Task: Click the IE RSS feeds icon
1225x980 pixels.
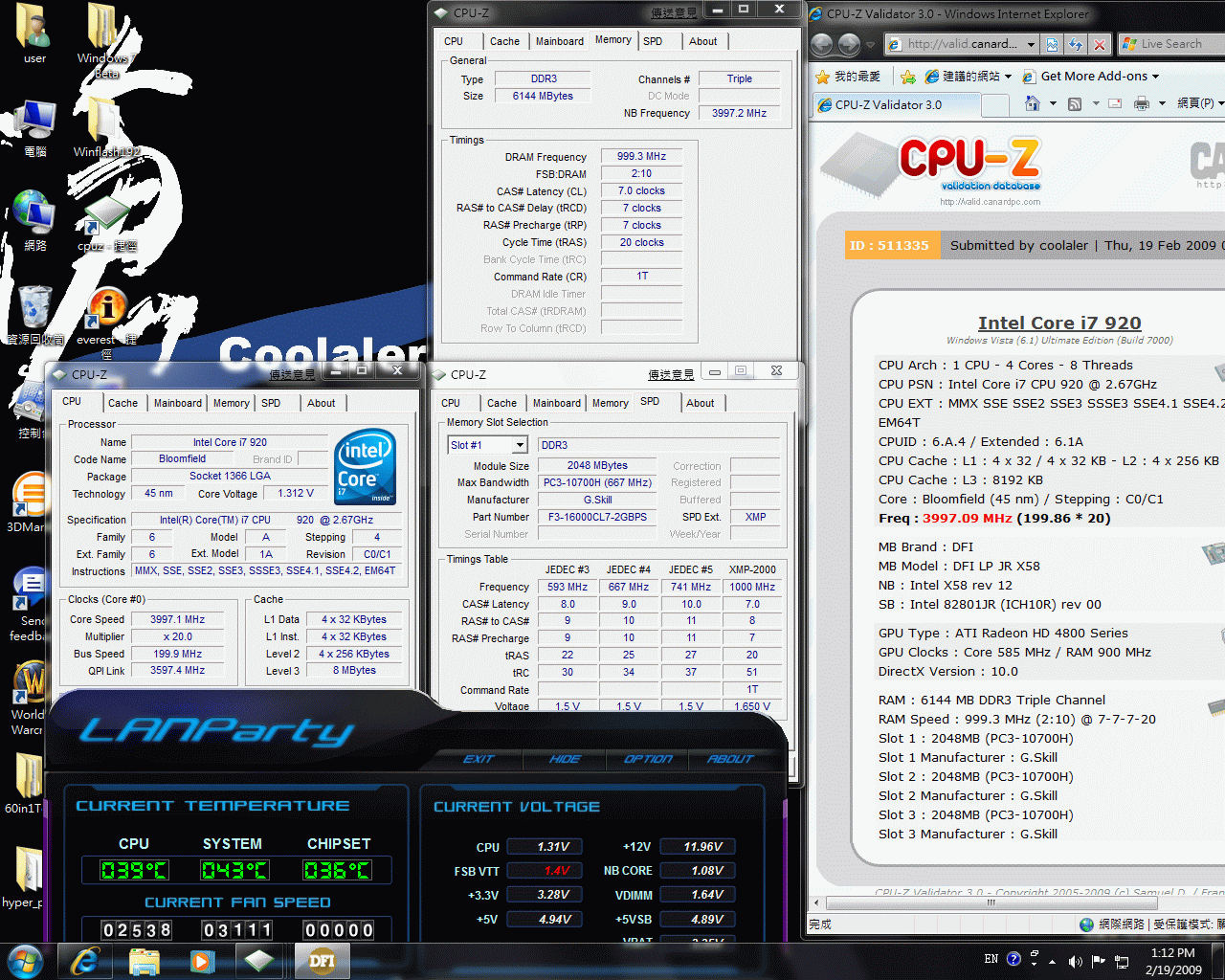Action: click(1075, 103)
